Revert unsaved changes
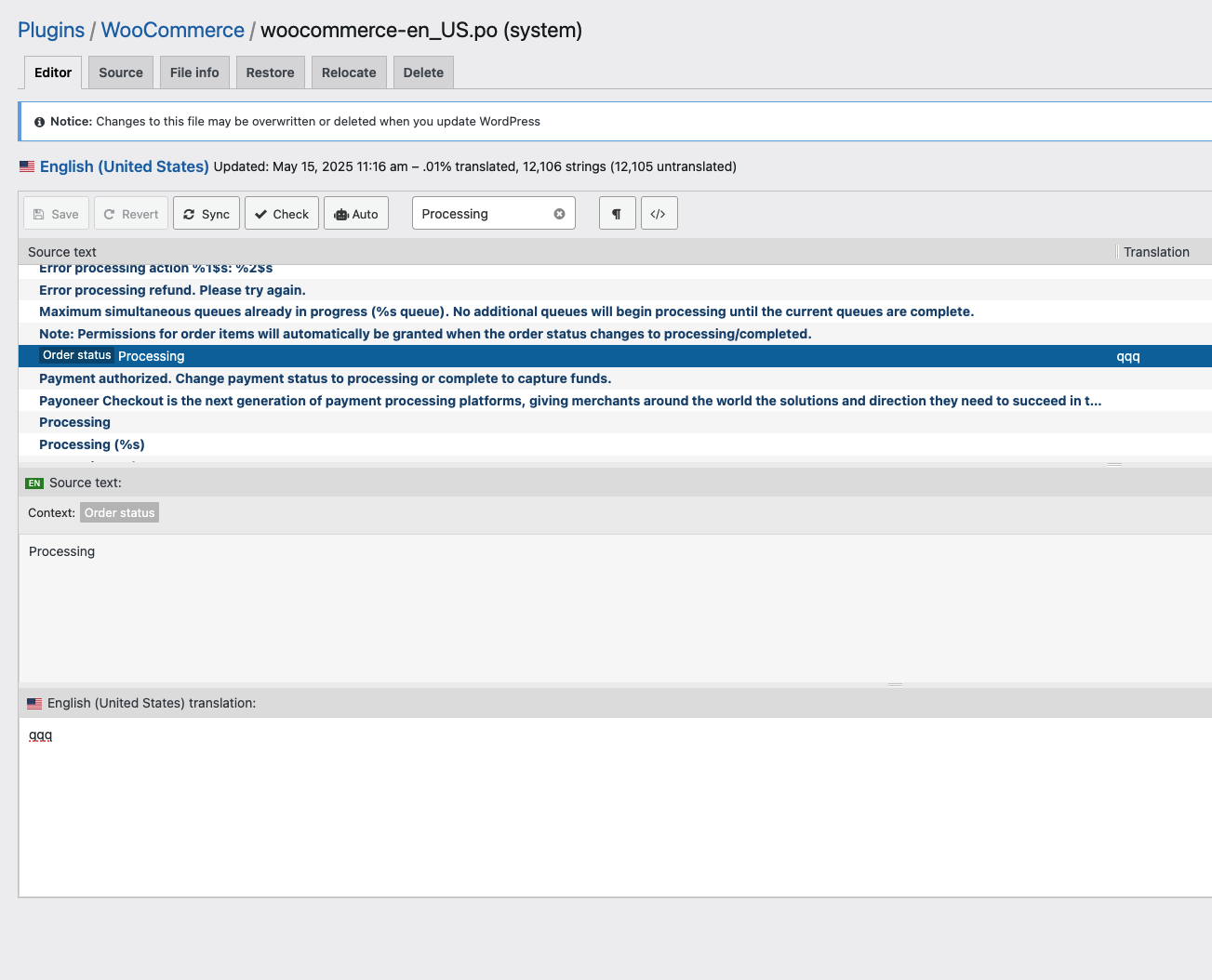This screenshot has height=980, width=1212. click(131, 214)
